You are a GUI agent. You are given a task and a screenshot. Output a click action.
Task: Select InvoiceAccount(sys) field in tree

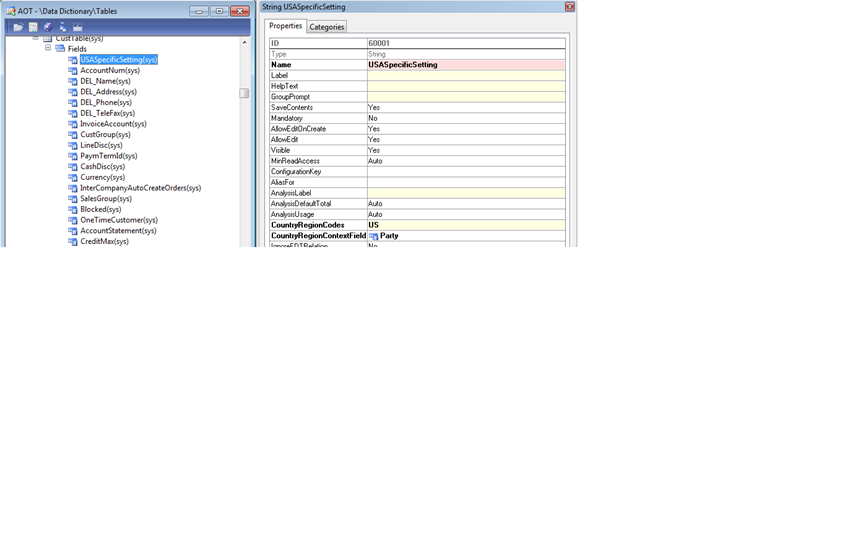tap(114, 124)
